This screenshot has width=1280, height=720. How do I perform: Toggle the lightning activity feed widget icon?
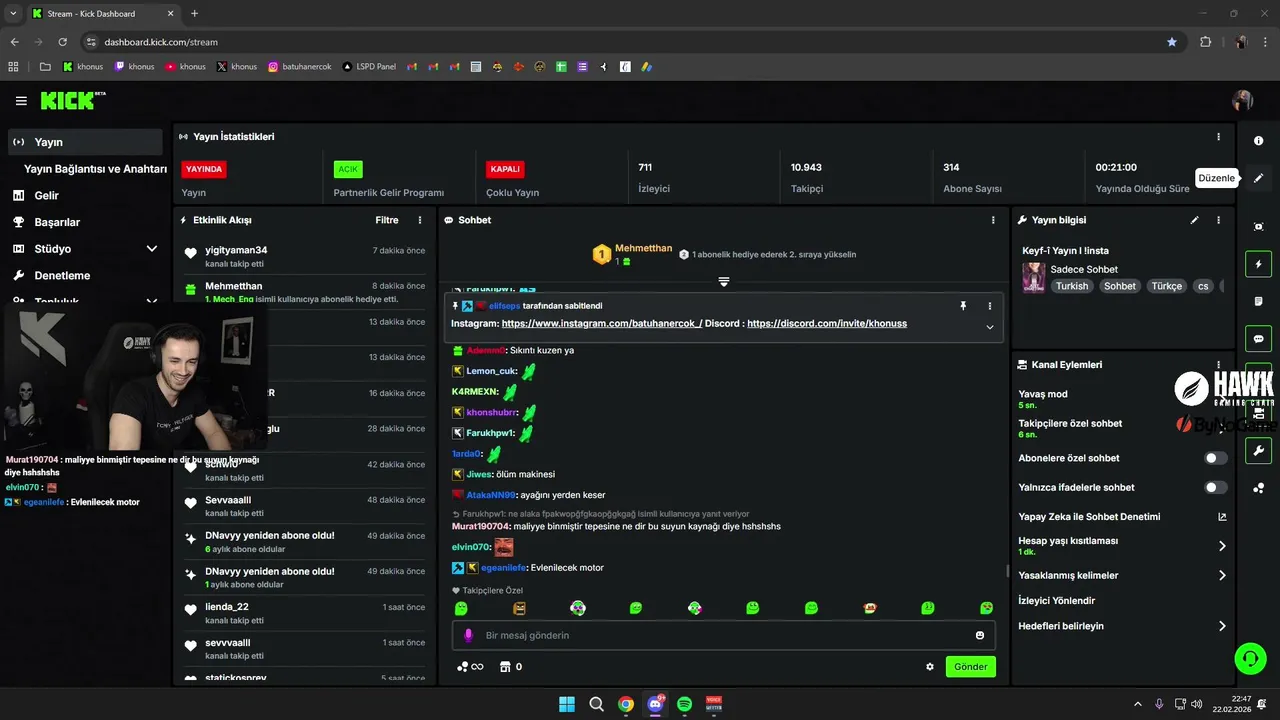(x=1258, y=265)
